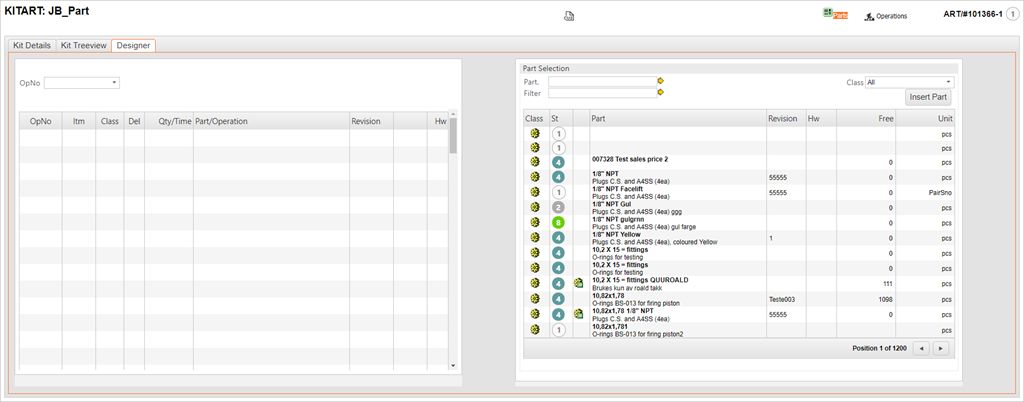Click the yellow arrow beside Part field
This screenshot has height=402, width=1024.
pos(660,81)
